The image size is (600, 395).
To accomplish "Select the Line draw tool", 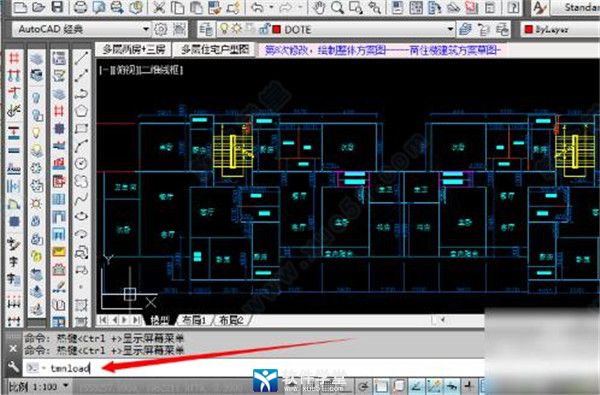I will click(x=81, y=58).
